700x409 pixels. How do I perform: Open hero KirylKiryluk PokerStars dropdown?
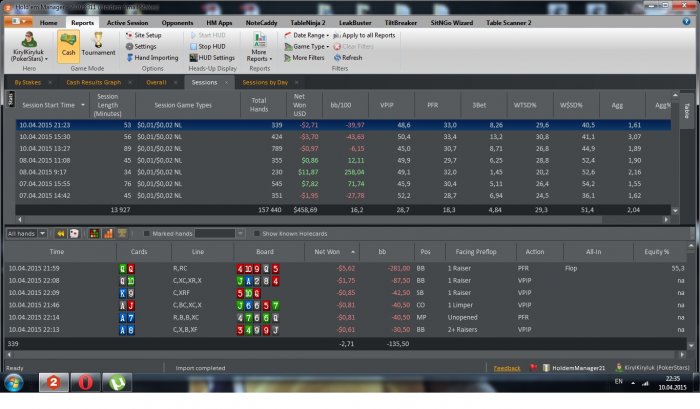pyautogui.click(x=29, y=47)
